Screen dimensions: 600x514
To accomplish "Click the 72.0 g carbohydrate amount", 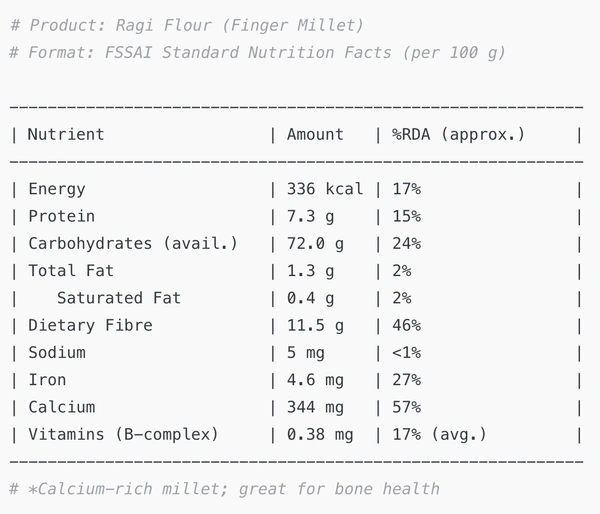I will (x=315, y=243).
